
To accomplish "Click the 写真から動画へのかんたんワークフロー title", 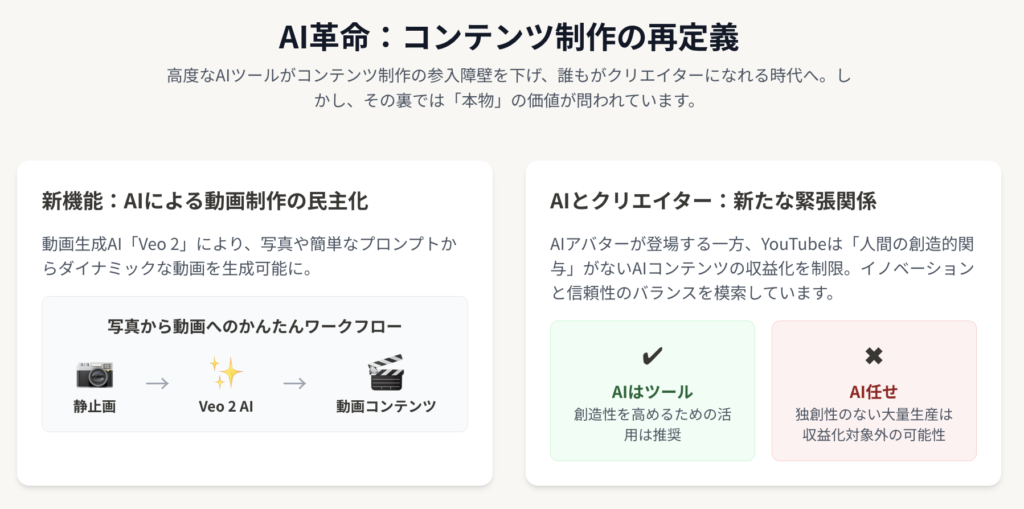I will pyautogui.click(x=255, y=325).
